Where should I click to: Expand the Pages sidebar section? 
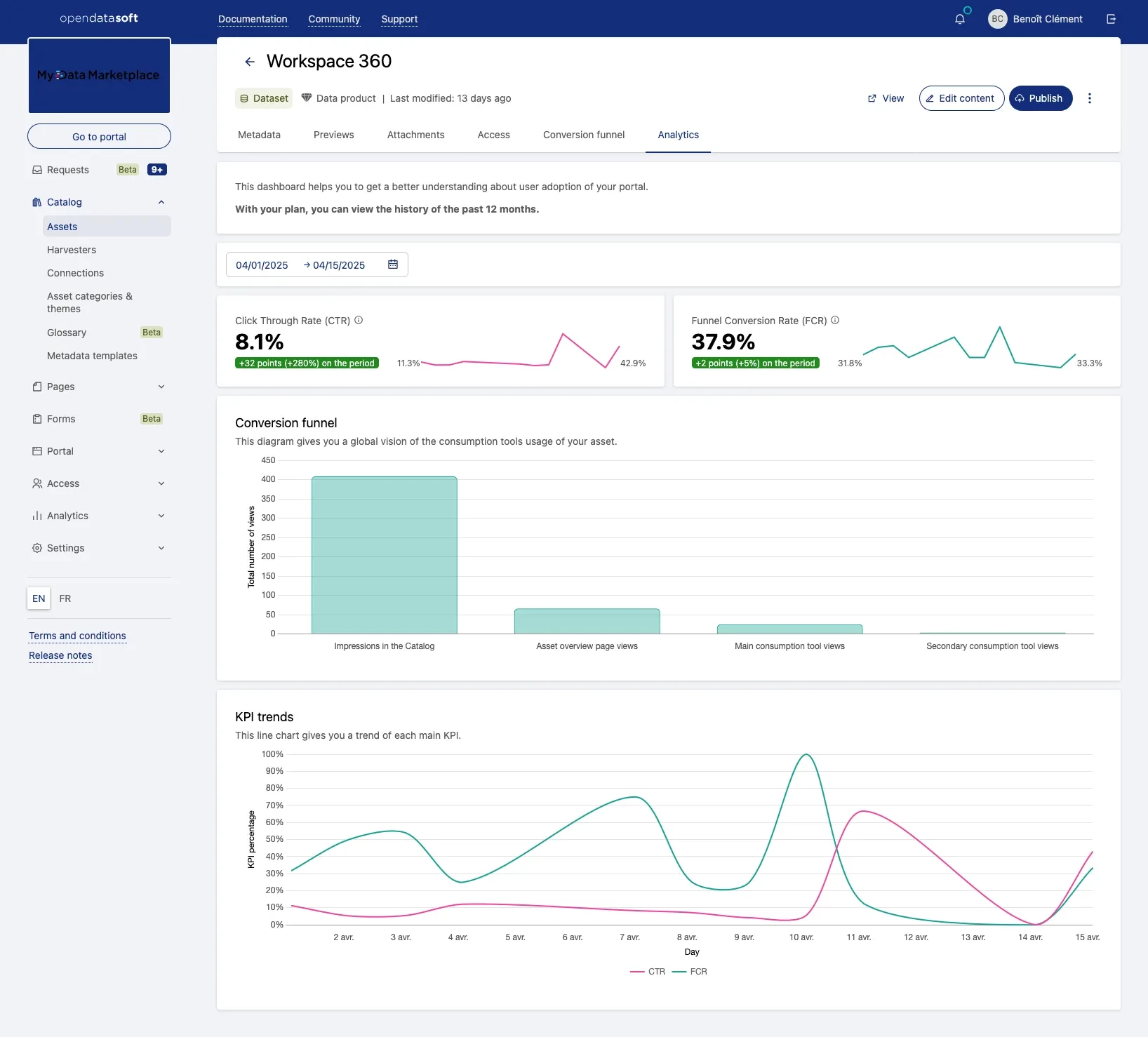tap(161, 387)
